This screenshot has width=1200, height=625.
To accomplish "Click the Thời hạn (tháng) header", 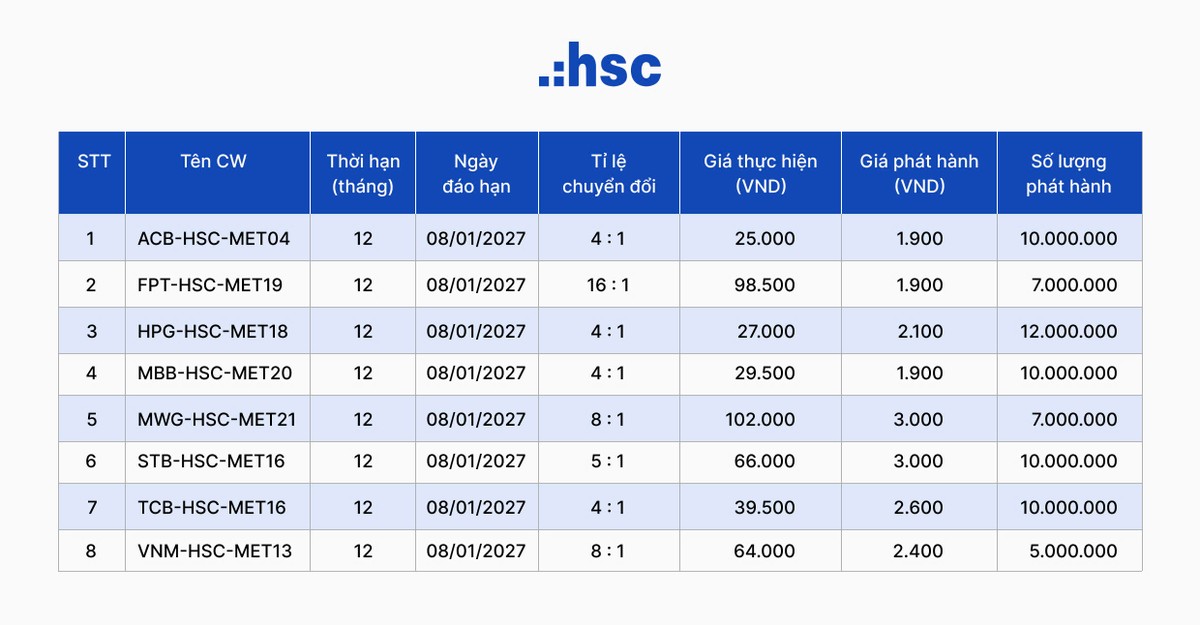I will tap(363, 173).
